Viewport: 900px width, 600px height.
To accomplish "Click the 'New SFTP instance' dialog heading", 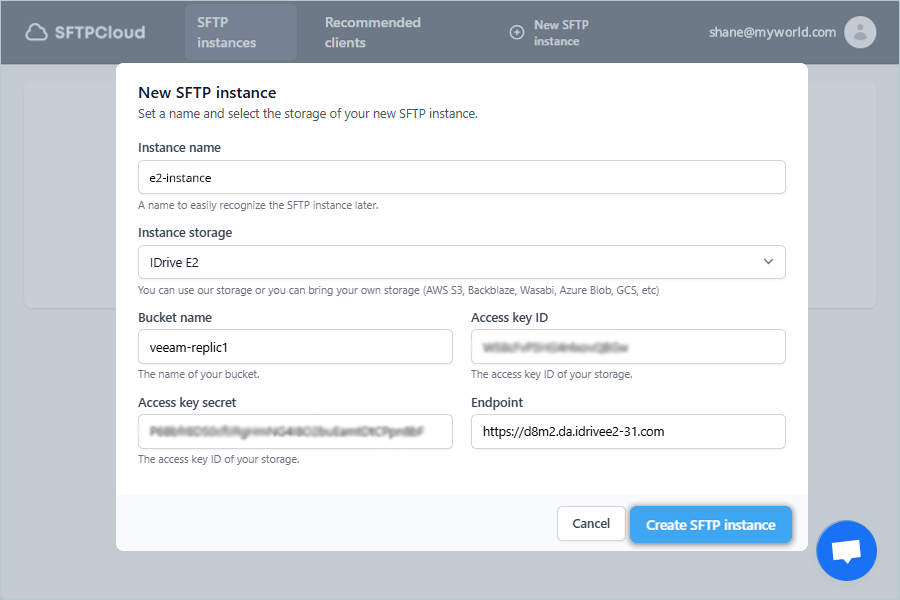I will tap(207, 92).
